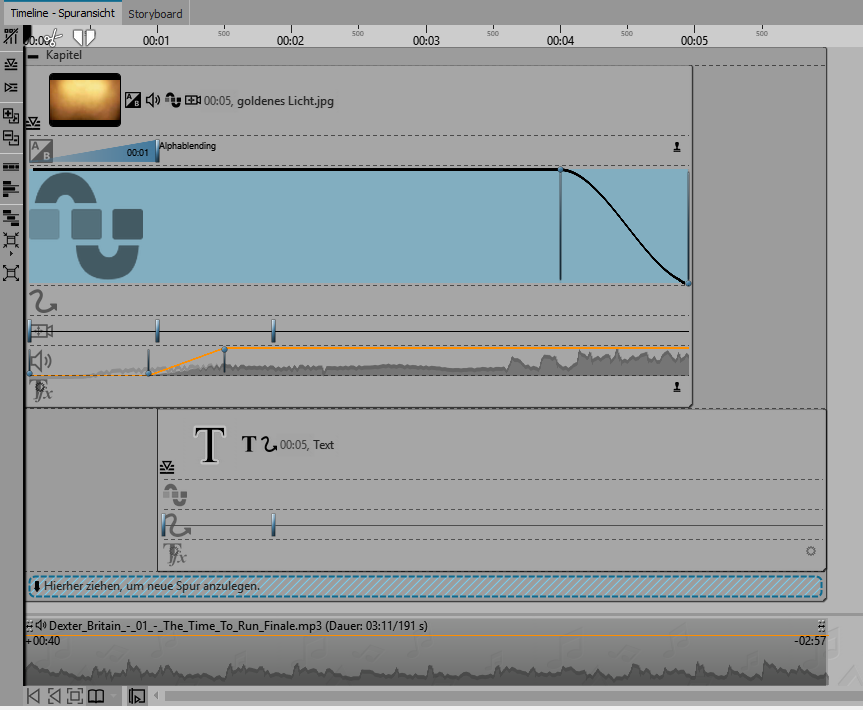Click the jump-to-start playback button at bottom left
This screenshot has width=863, height=710.
pos(32,696)
